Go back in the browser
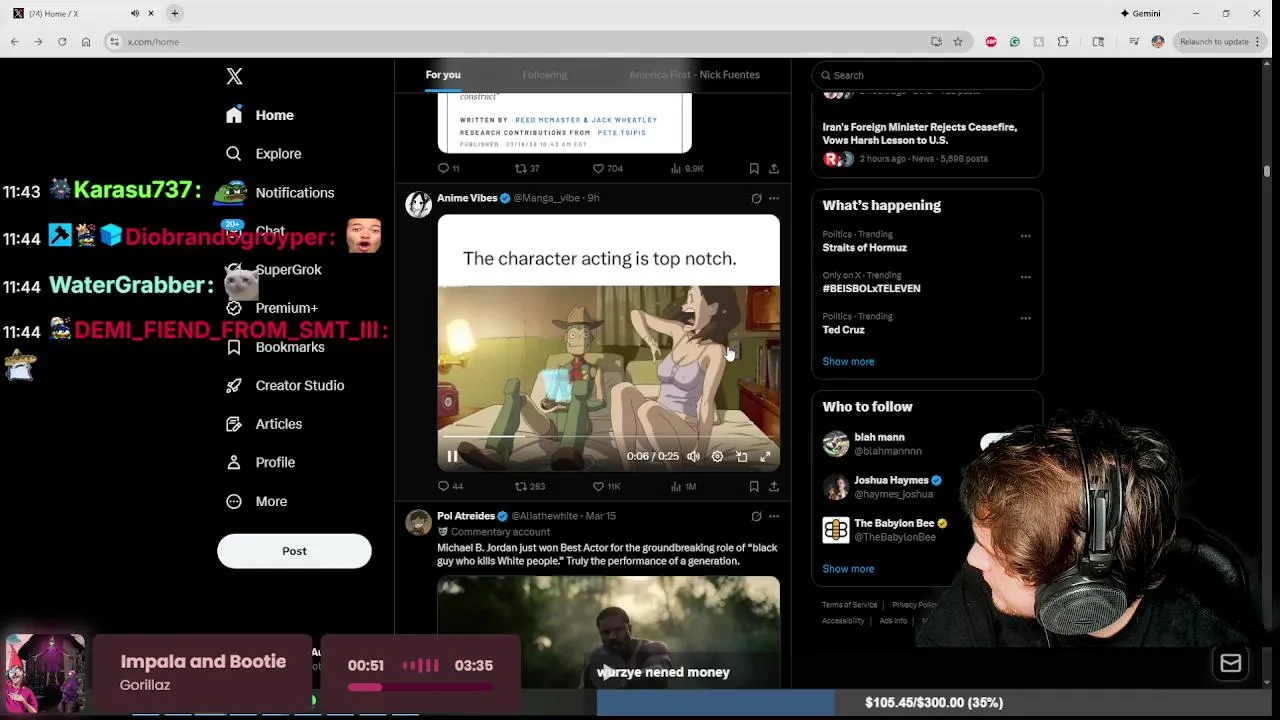This screenshot has height=720, width=1280. click(14, 42)
